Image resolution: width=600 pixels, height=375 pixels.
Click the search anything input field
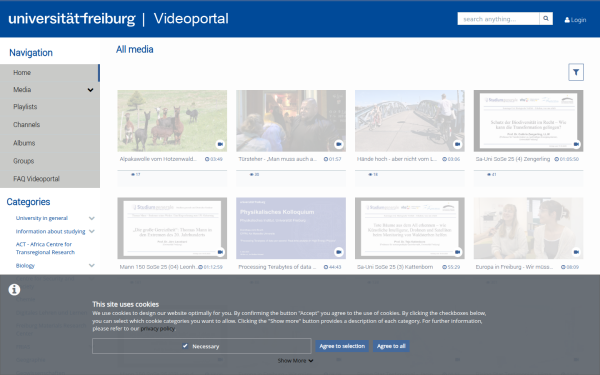pos(498,18)
